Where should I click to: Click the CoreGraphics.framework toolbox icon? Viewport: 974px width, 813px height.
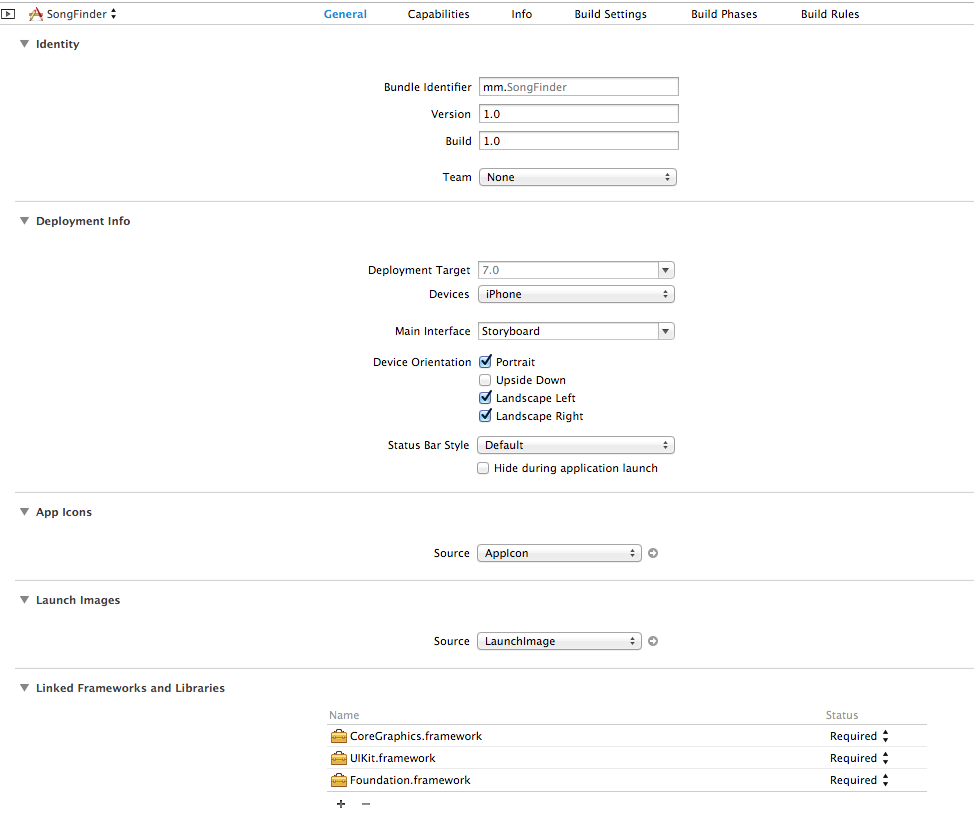click(x=339, y=736)
